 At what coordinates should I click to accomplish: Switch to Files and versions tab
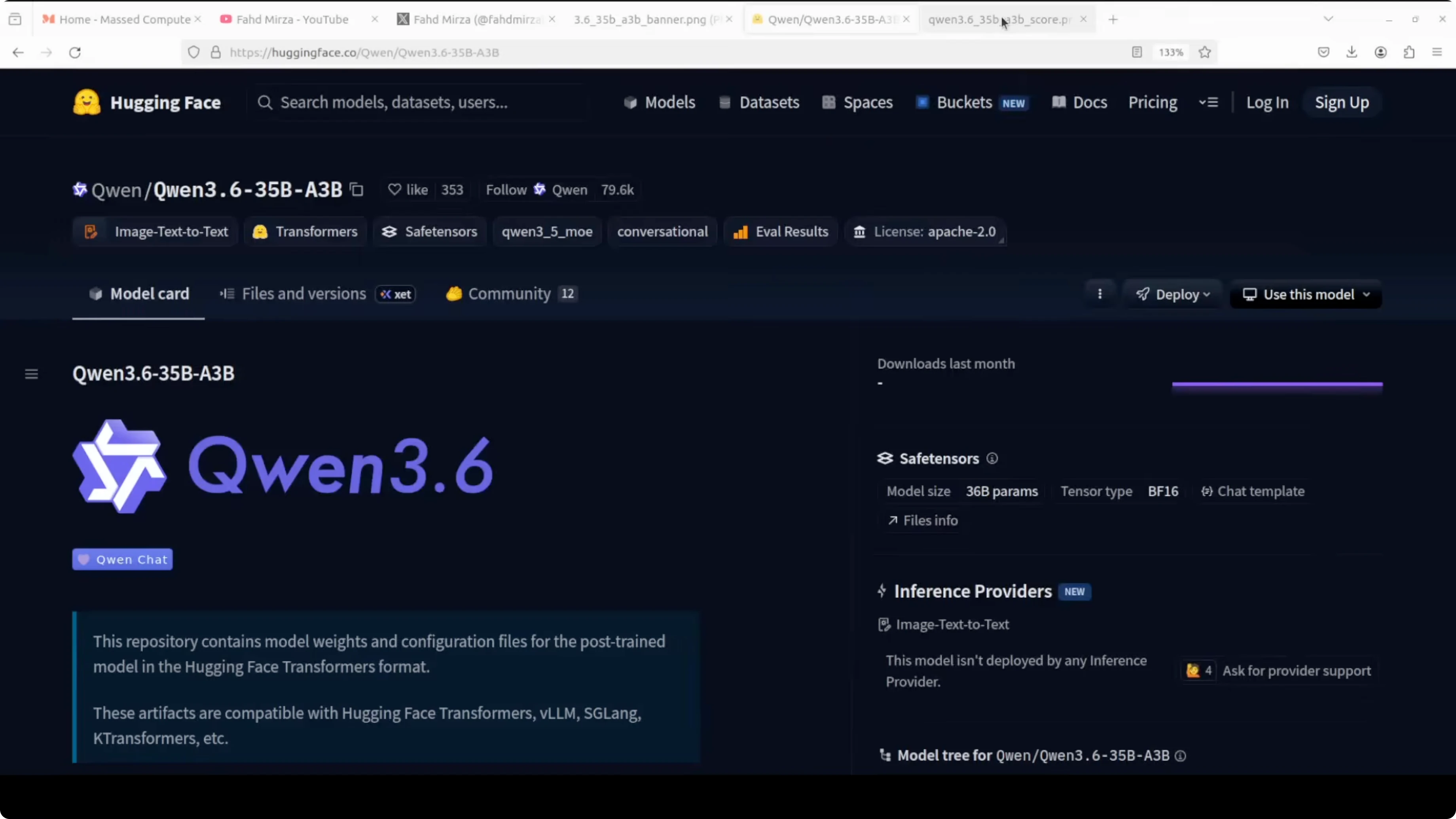click(x=303, y=294)
